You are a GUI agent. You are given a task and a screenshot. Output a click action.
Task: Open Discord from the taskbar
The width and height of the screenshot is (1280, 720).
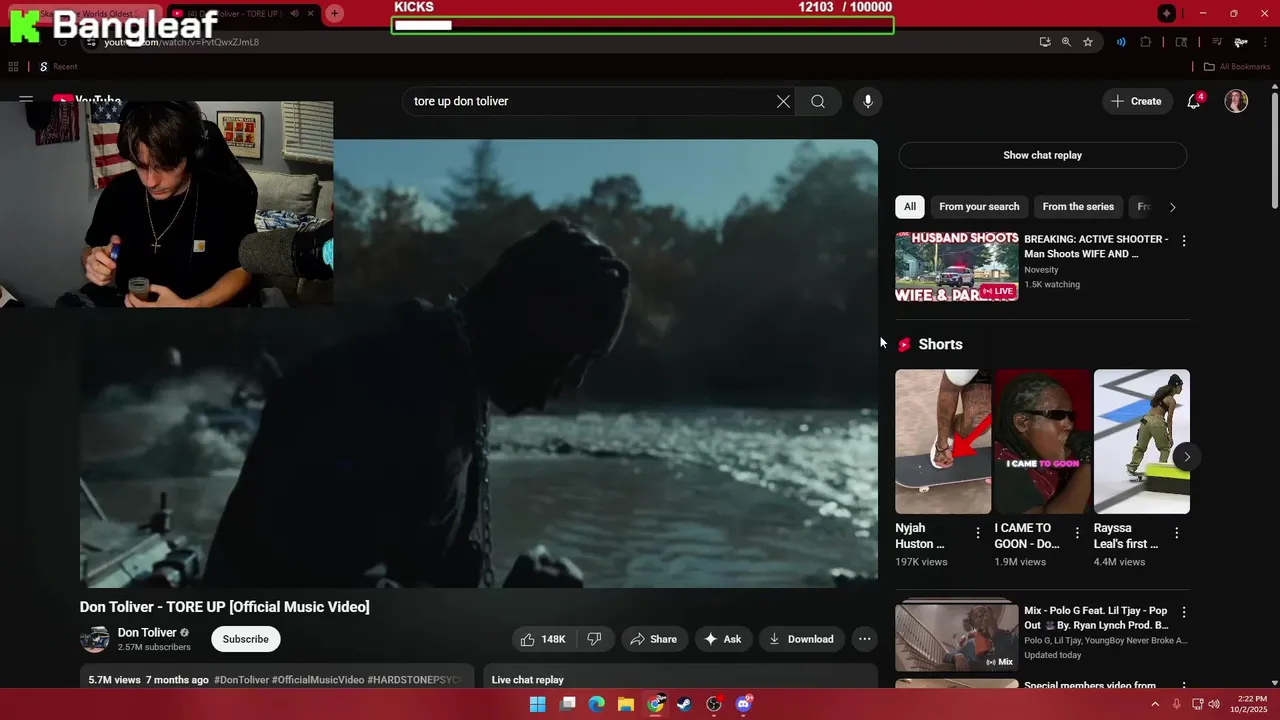coord(743,704)
